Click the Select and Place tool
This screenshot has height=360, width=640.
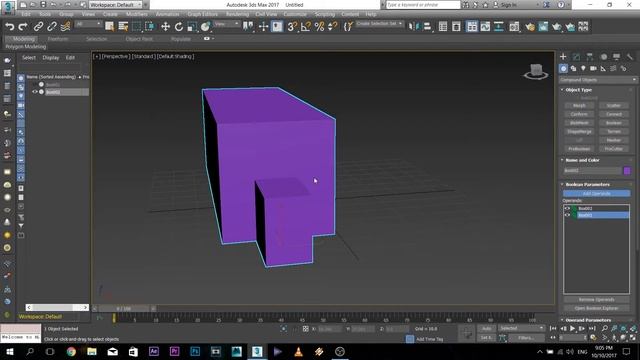click(205, 27)
